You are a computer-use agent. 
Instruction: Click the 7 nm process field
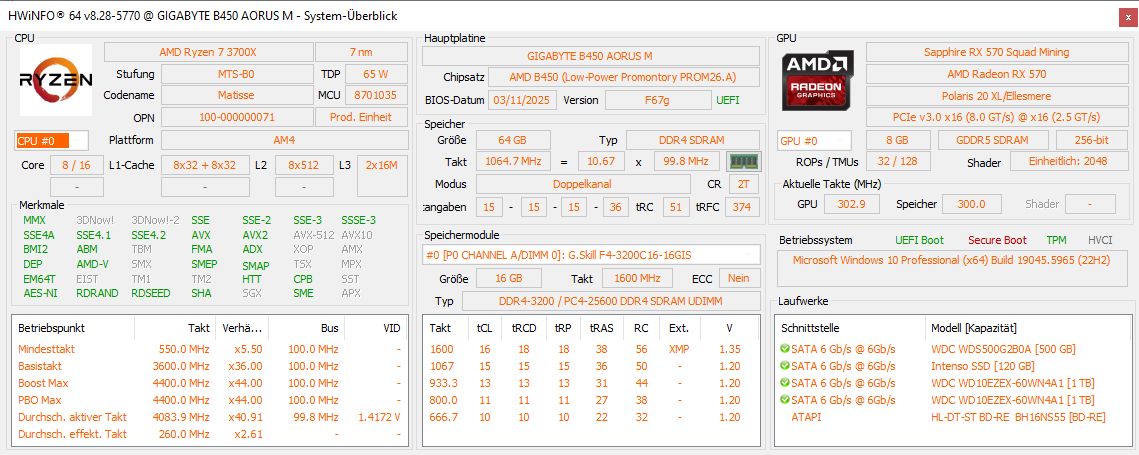pyautogui.click(x=361, y=52)
